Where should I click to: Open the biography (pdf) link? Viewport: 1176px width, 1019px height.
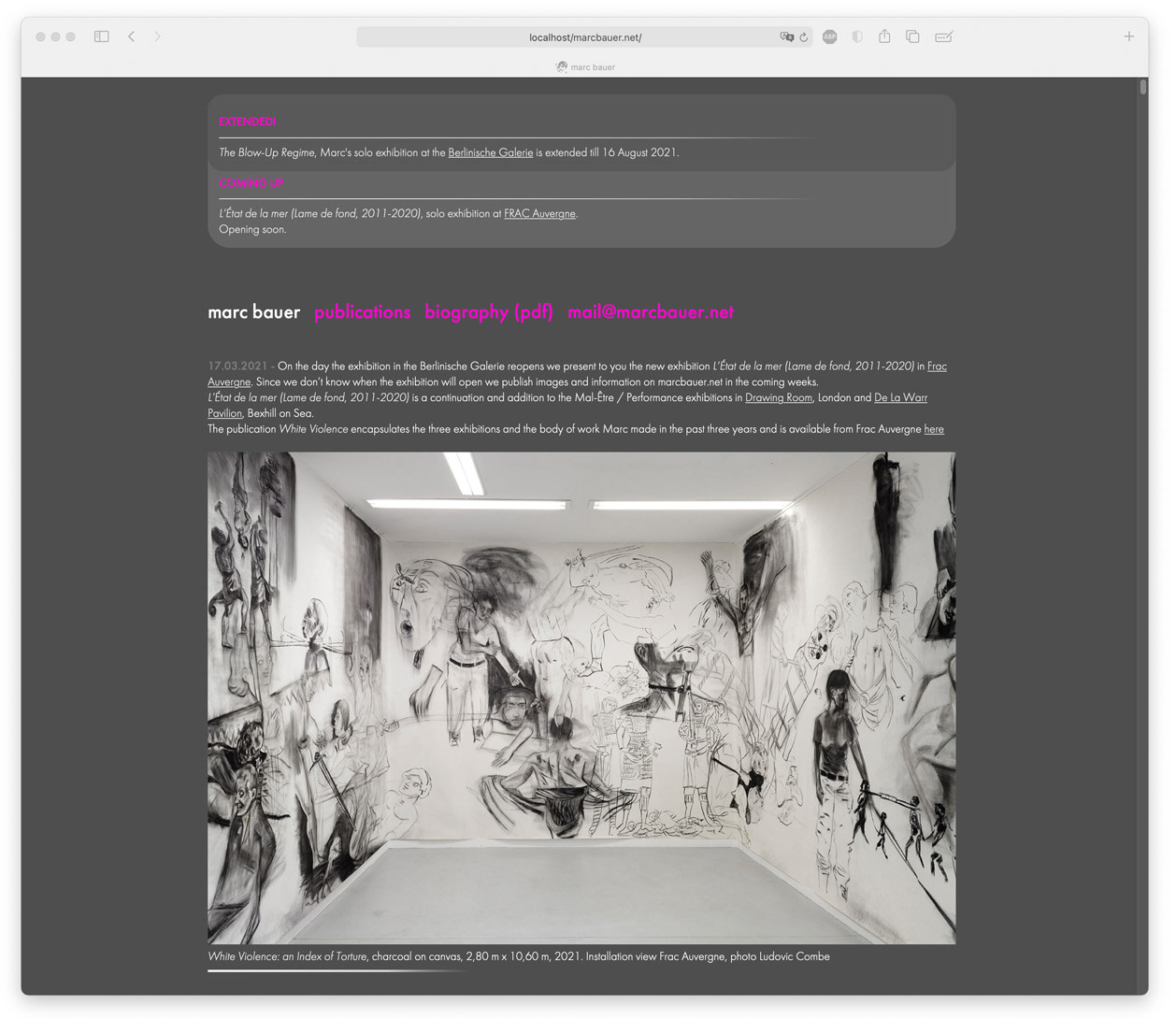[489, 312]
